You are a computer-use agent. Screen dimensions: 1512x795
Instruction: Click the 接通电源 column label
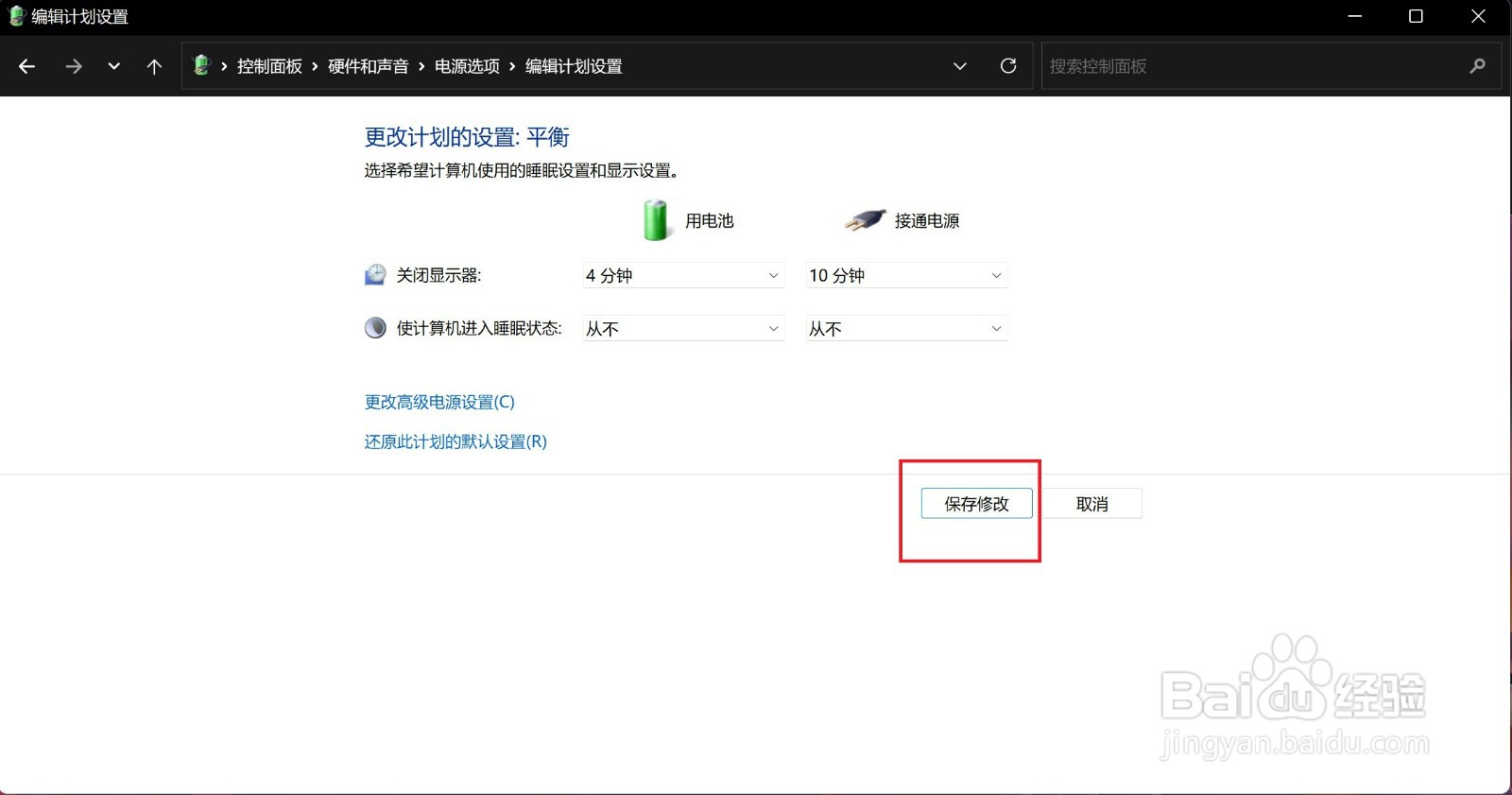927,220
